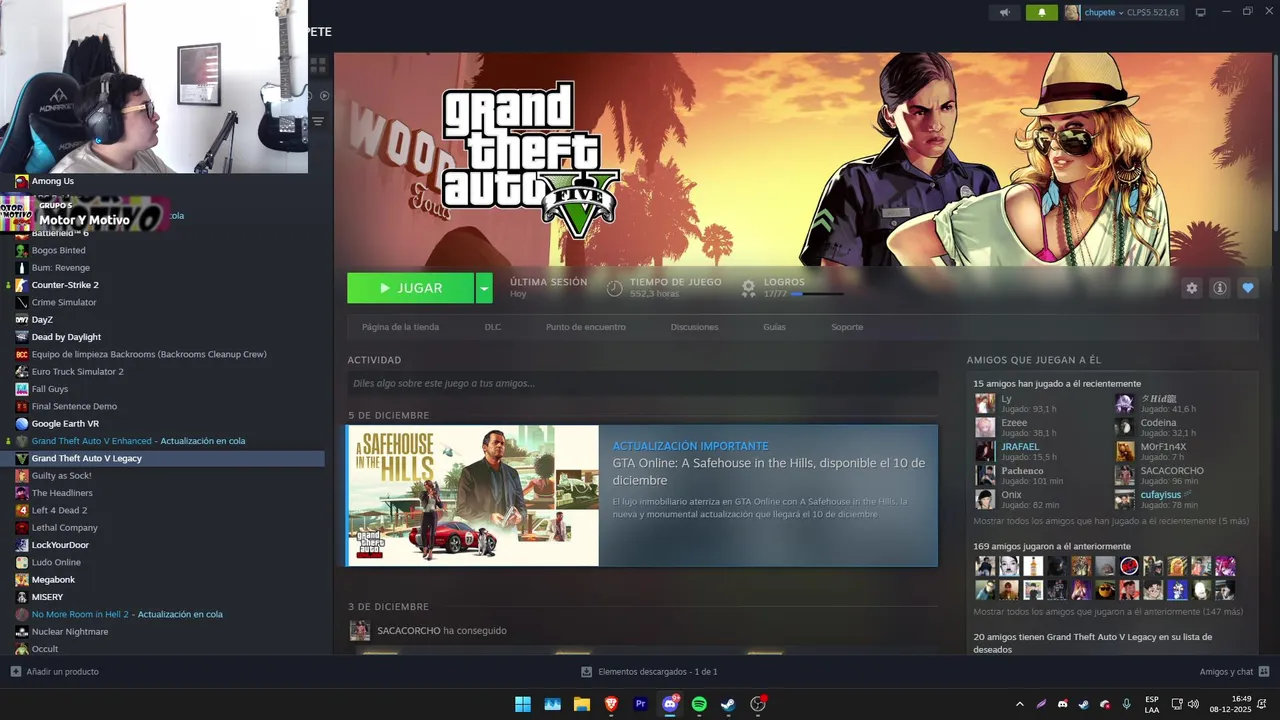Click the DayZ game icon

pyautogui.click(x=22, y=320)
